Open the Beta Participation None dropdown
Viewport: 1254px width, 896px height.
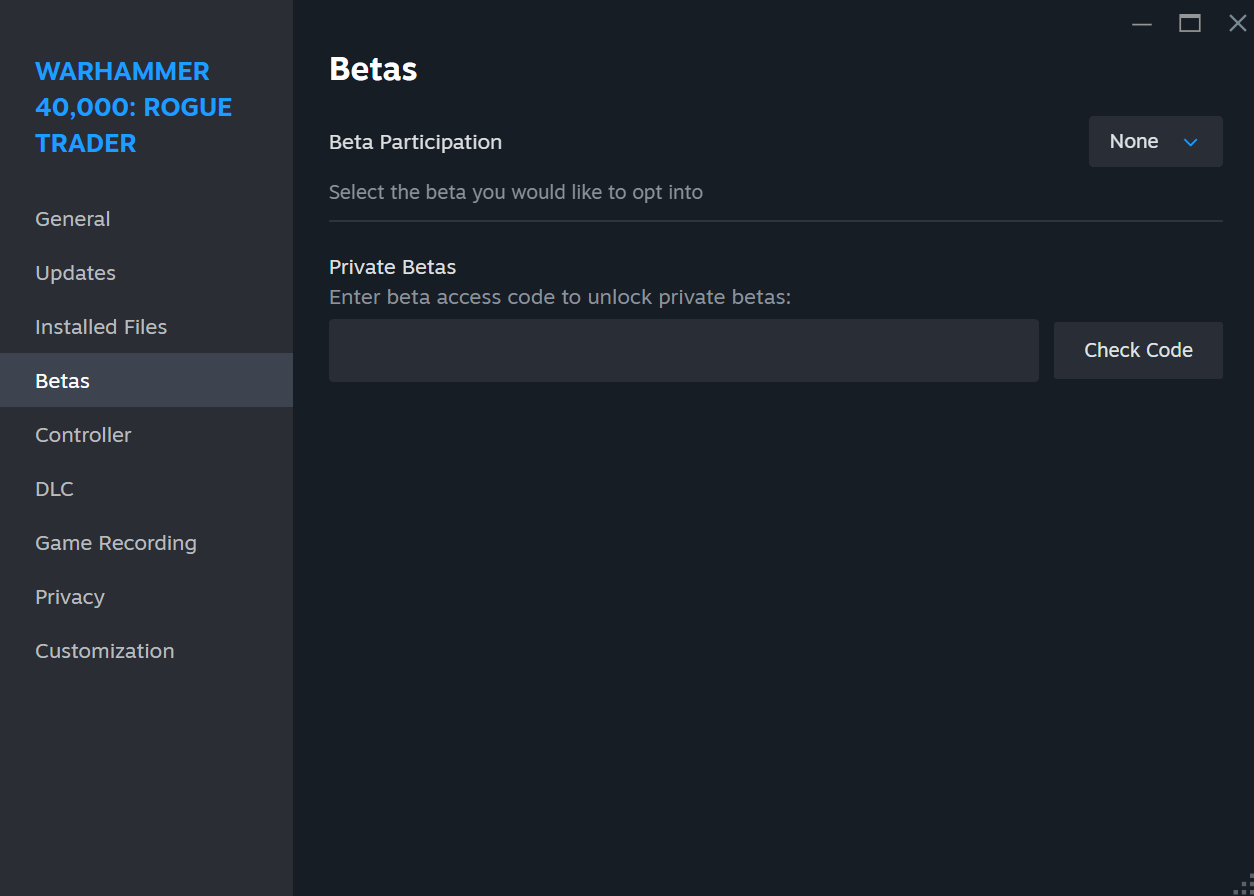point(1155,142)
